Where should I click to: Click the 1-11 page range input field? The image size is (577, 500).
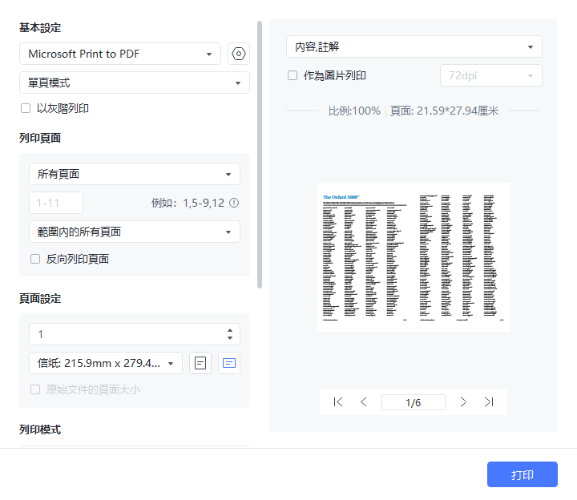[x=56, y=203]
